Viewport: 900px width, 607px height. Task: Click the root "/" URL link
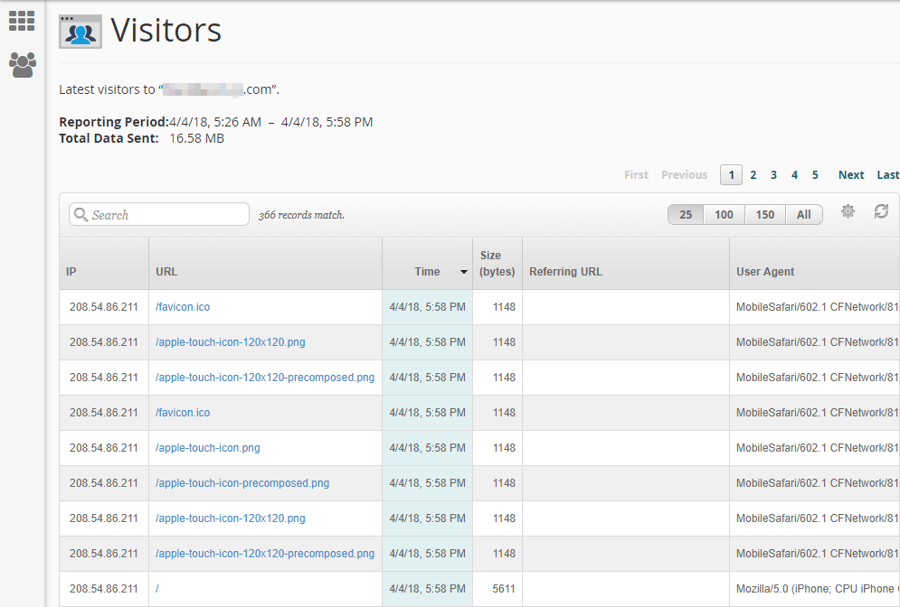[156, 589]
